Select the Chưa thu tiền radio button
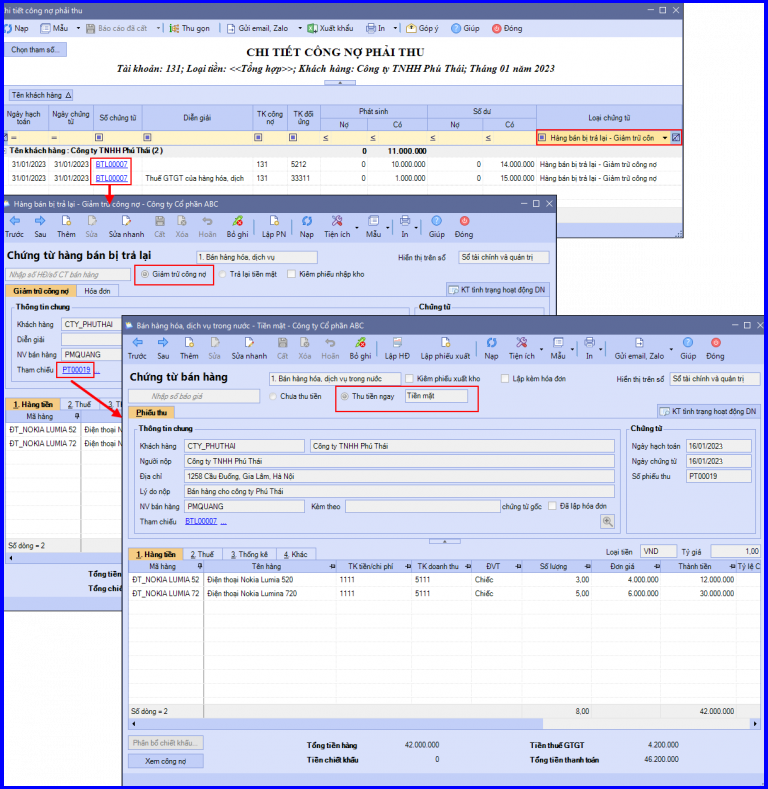The width and height of the screenshot is (768, 789). 273,396
